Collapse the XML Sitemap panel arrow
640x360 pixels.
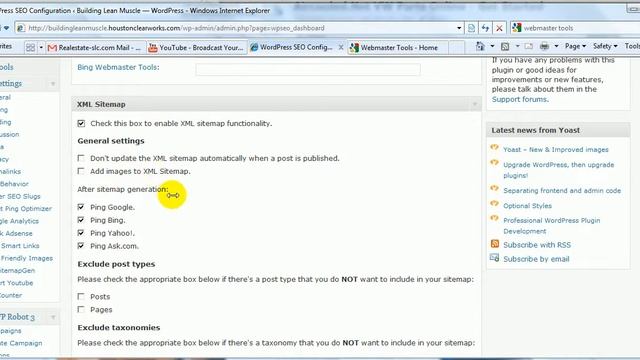474,104
